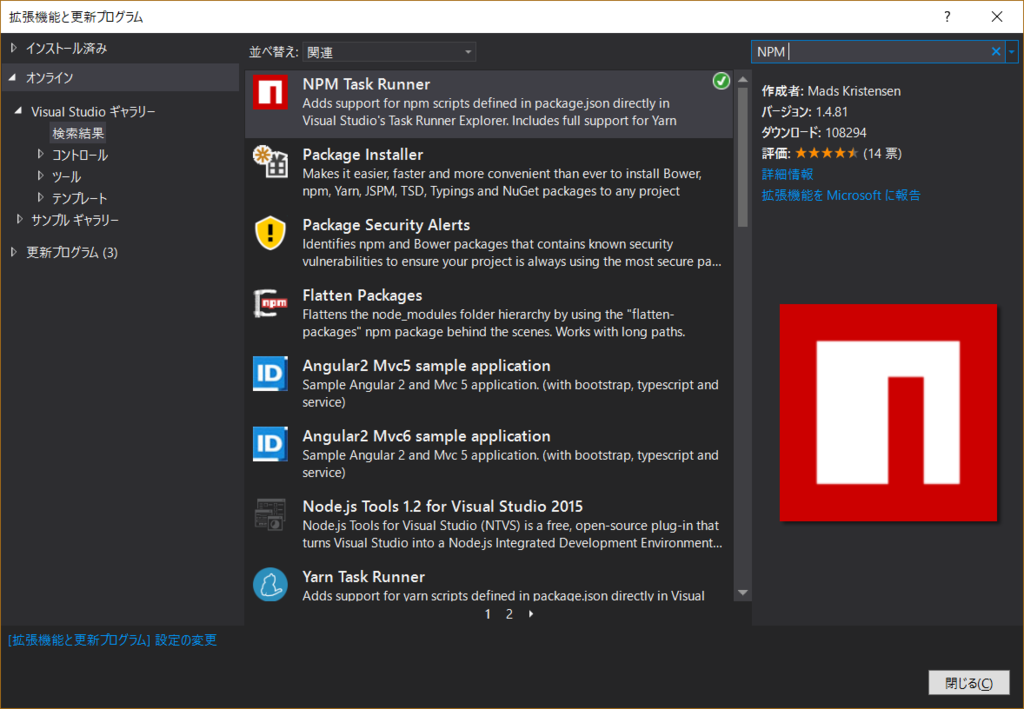Open the help question mark button
Viewport: 1024px width, 709px height.
tap(947, 16)
